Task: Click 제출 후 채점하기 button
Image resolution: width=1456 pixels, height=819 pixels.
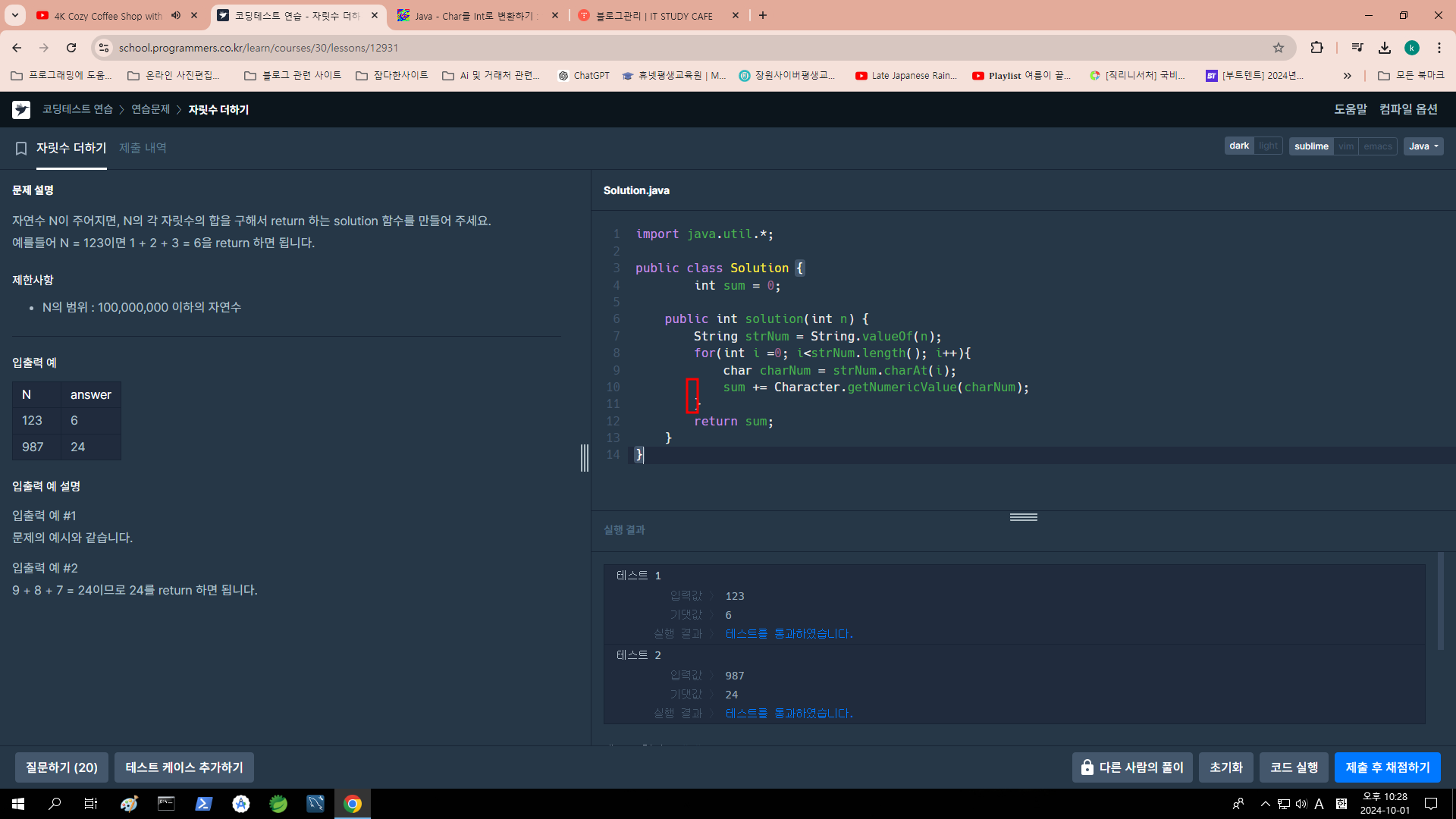Action: click(1387, 767)
